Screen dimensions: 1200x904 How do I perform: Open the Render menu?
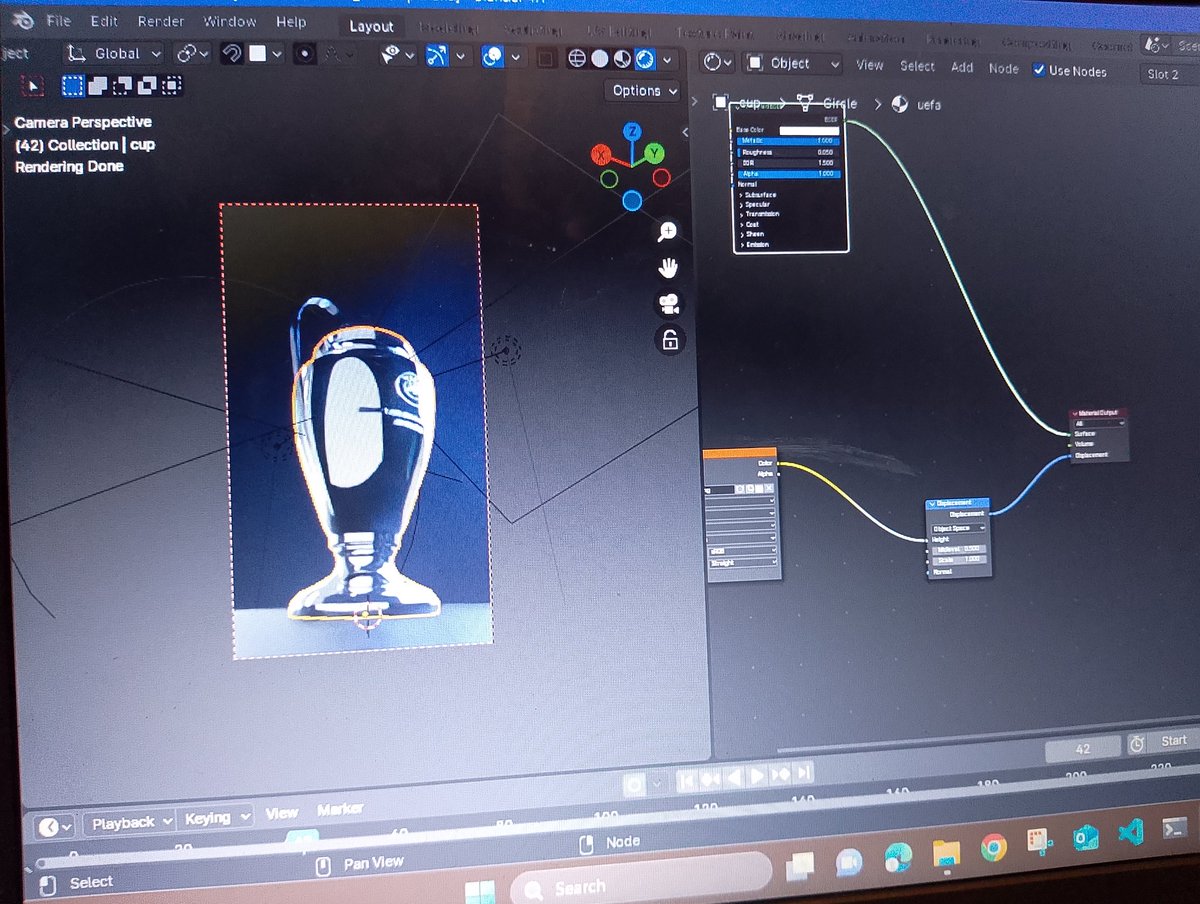[160, 21]
